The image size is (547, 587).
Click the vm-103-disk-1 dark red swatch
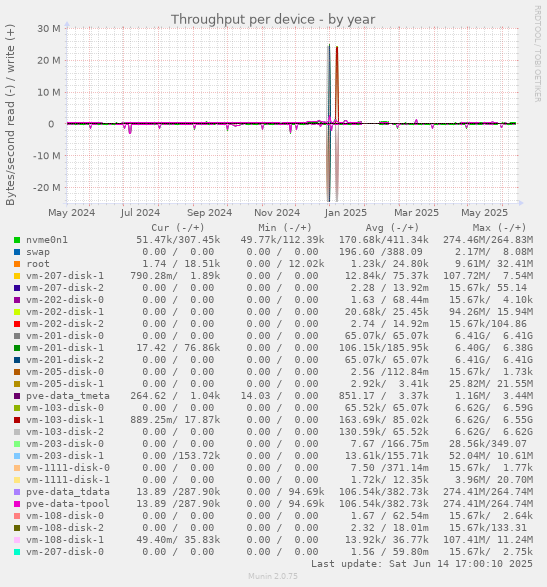coord(17,420)
